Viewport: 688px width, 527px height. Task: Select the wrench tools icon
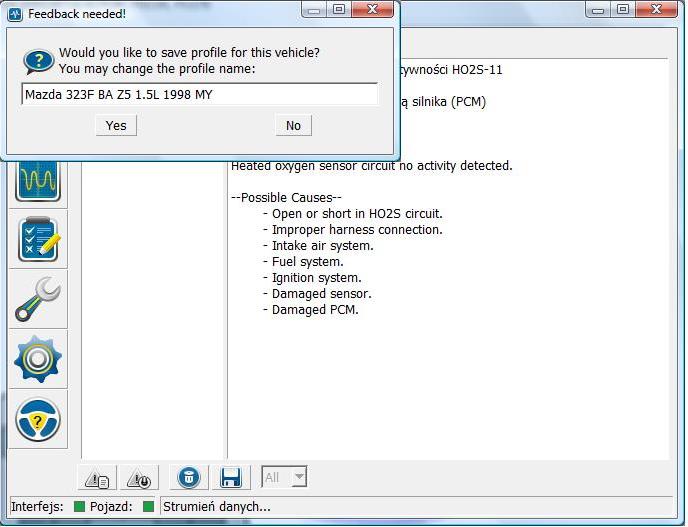(38, 299)
